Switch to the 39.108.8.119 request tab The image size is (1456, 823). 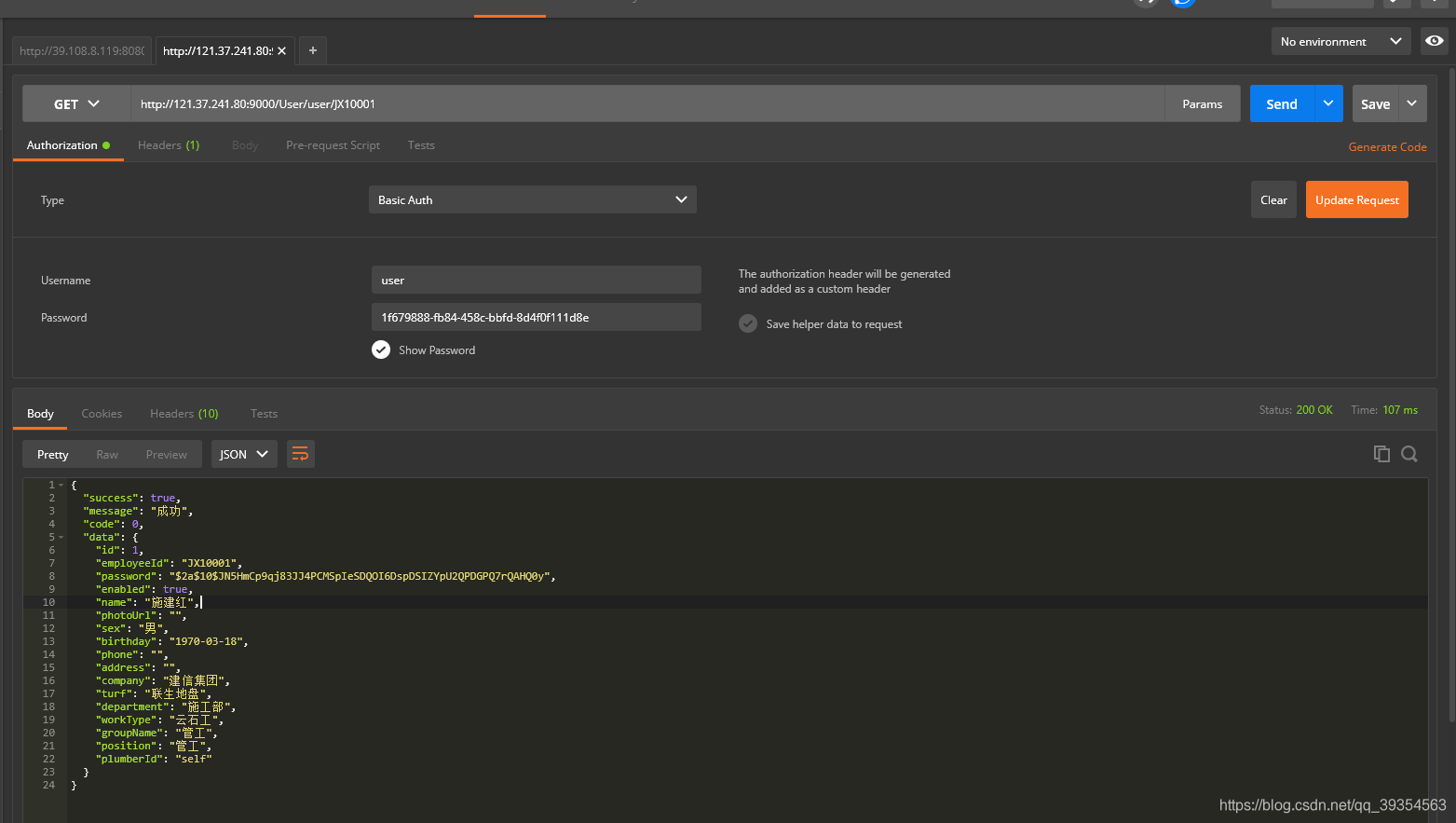[82, 50]
